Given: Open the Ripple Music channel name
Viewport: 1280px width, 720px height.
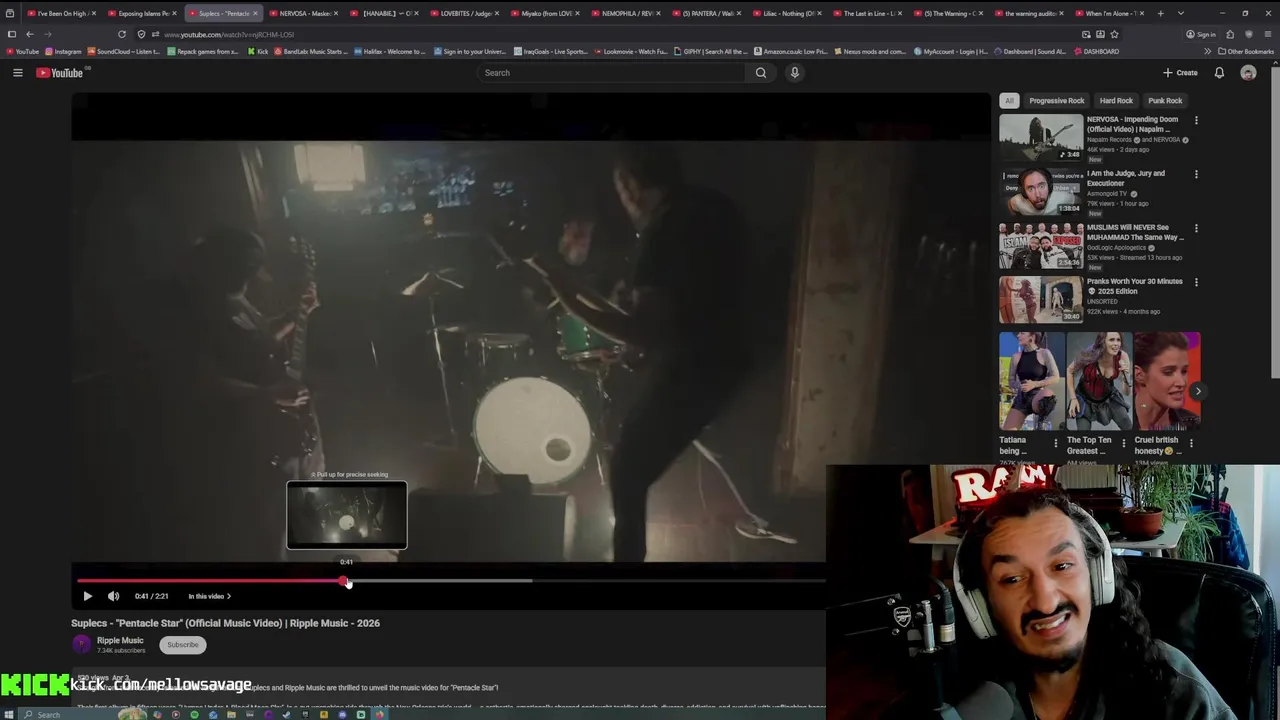Looking at the screenshot, I should 120,640.
